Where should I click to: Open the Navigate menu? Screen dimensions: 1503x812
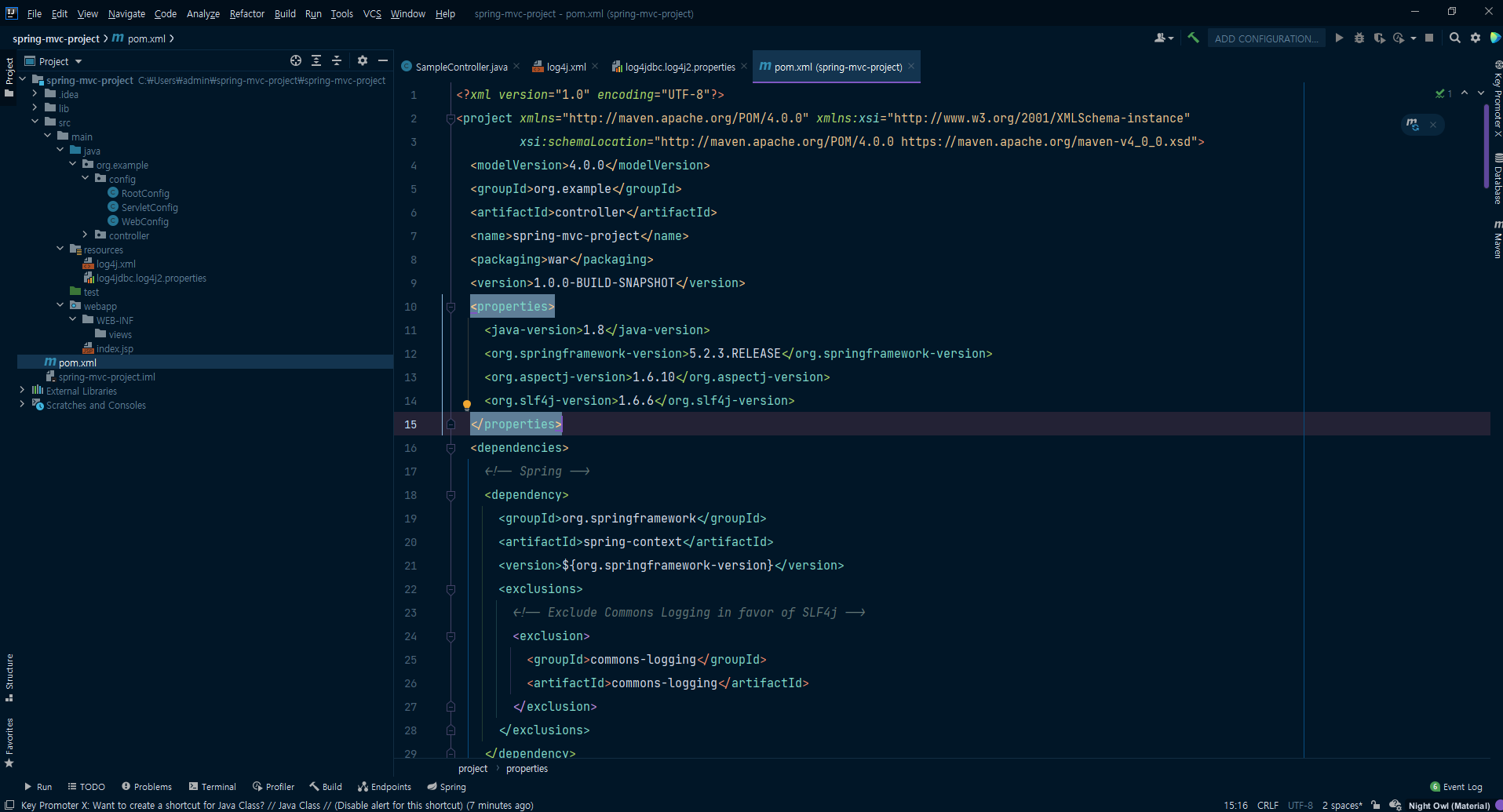click(126, 13)
